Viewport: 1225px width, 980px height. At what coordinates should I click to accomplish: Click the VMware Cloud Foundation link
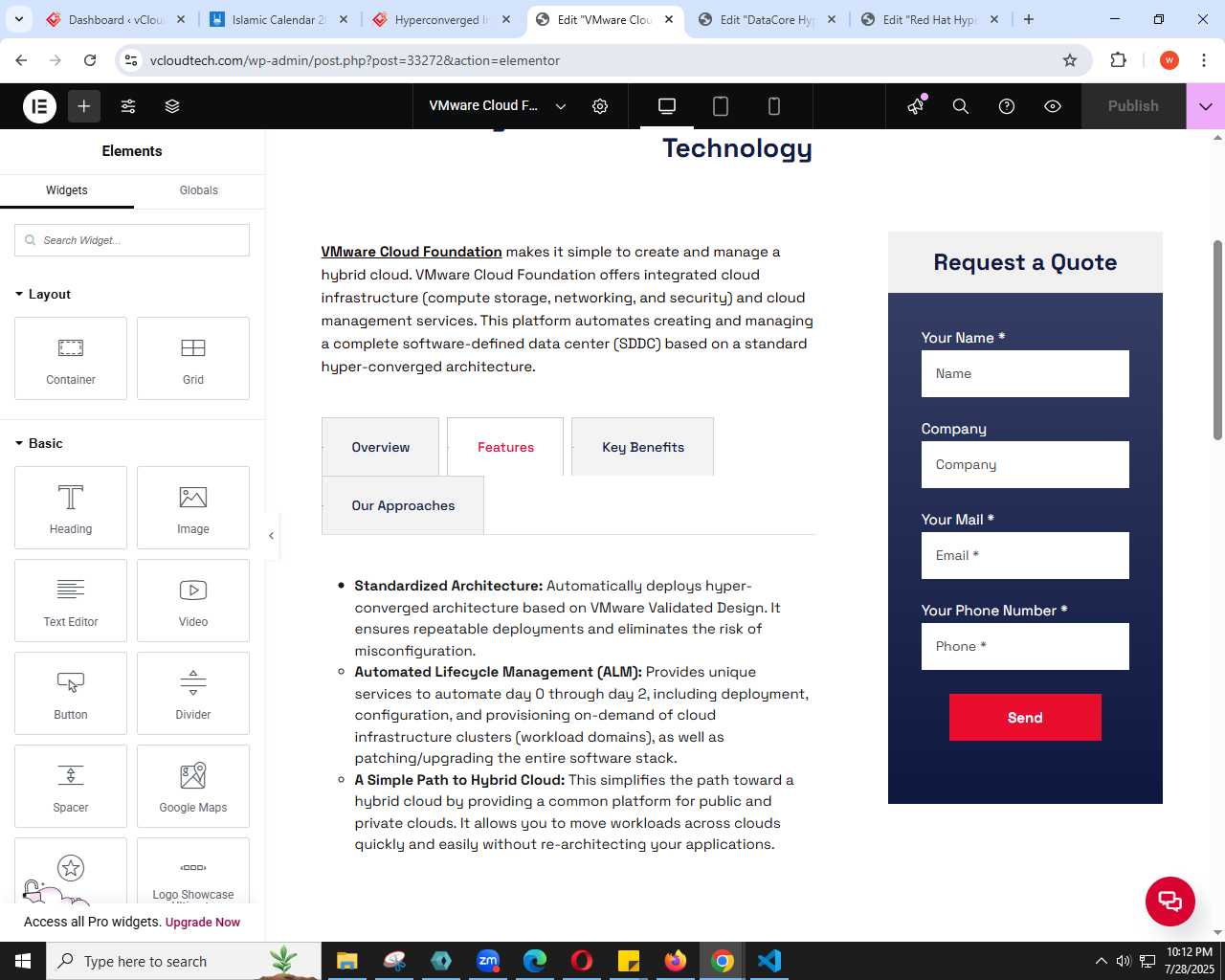pyautogui.click(x=412, y=252)
